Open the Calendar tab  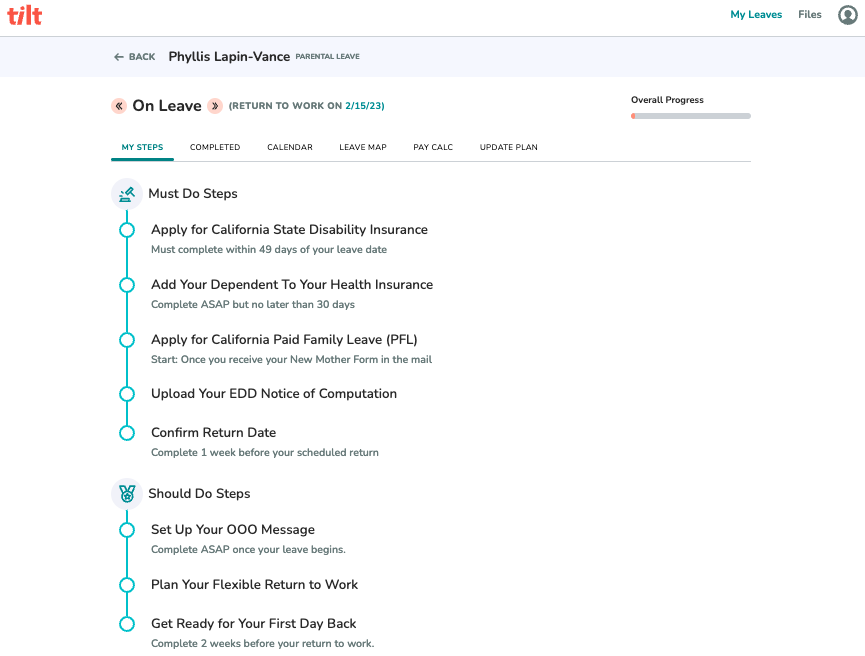pyautogui.click(x=290, y=147)
